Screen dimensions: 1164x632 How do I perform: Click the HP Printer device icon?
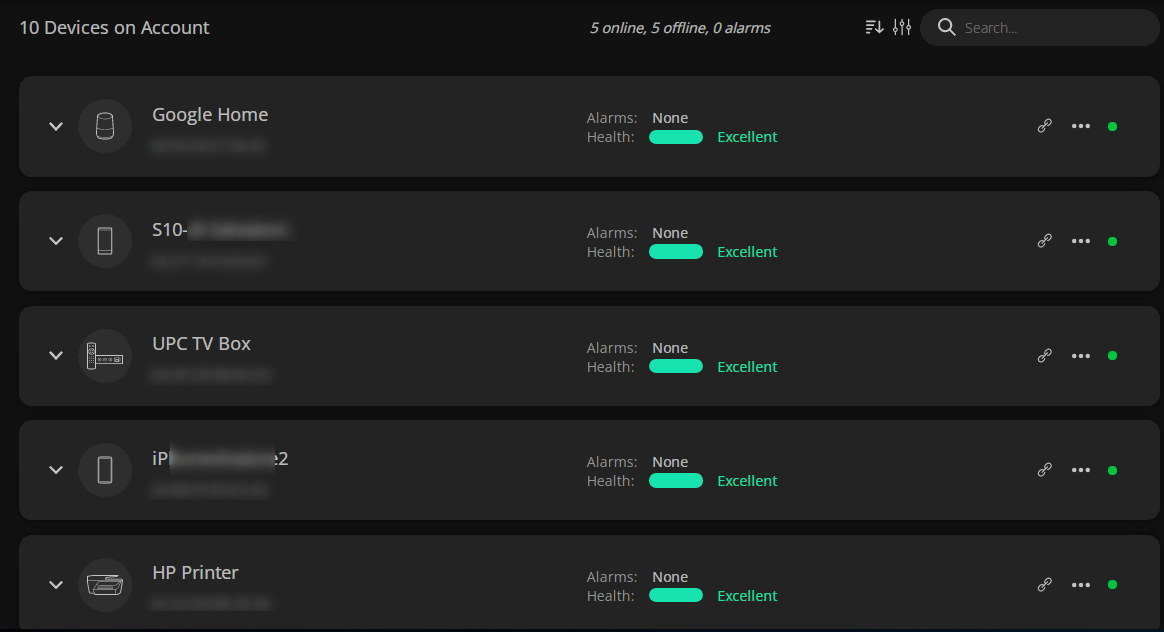[105, 585]
